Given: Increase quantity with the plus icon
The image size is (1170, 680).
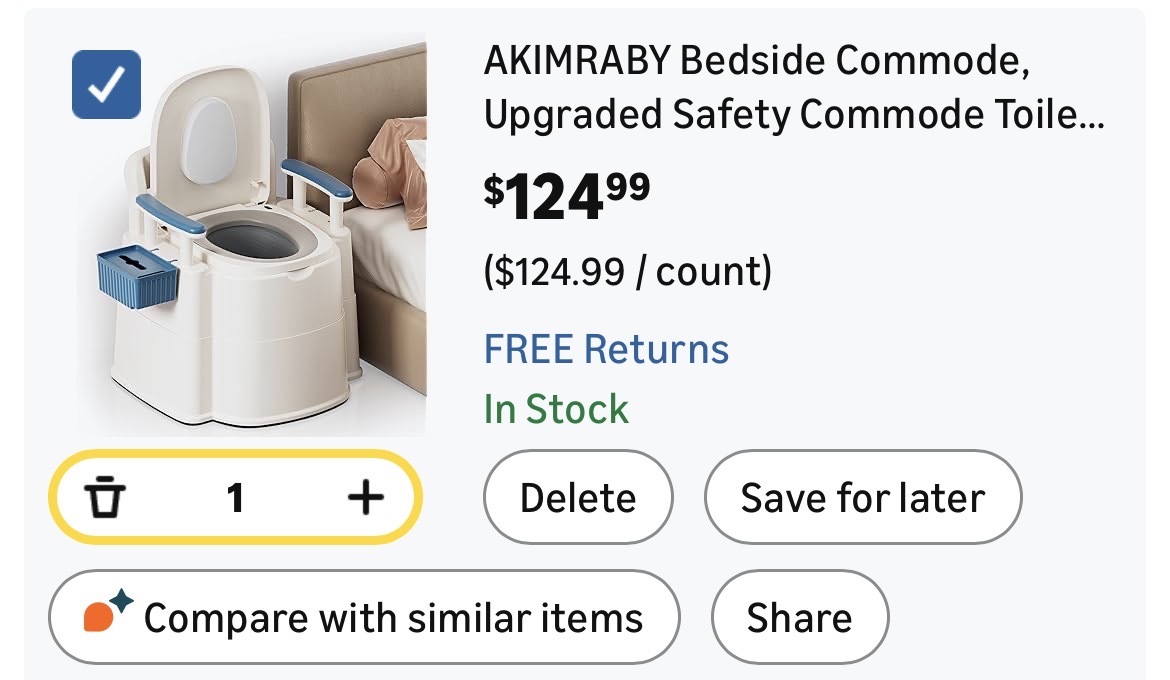Looking at the screenshot, I should 366,497.
